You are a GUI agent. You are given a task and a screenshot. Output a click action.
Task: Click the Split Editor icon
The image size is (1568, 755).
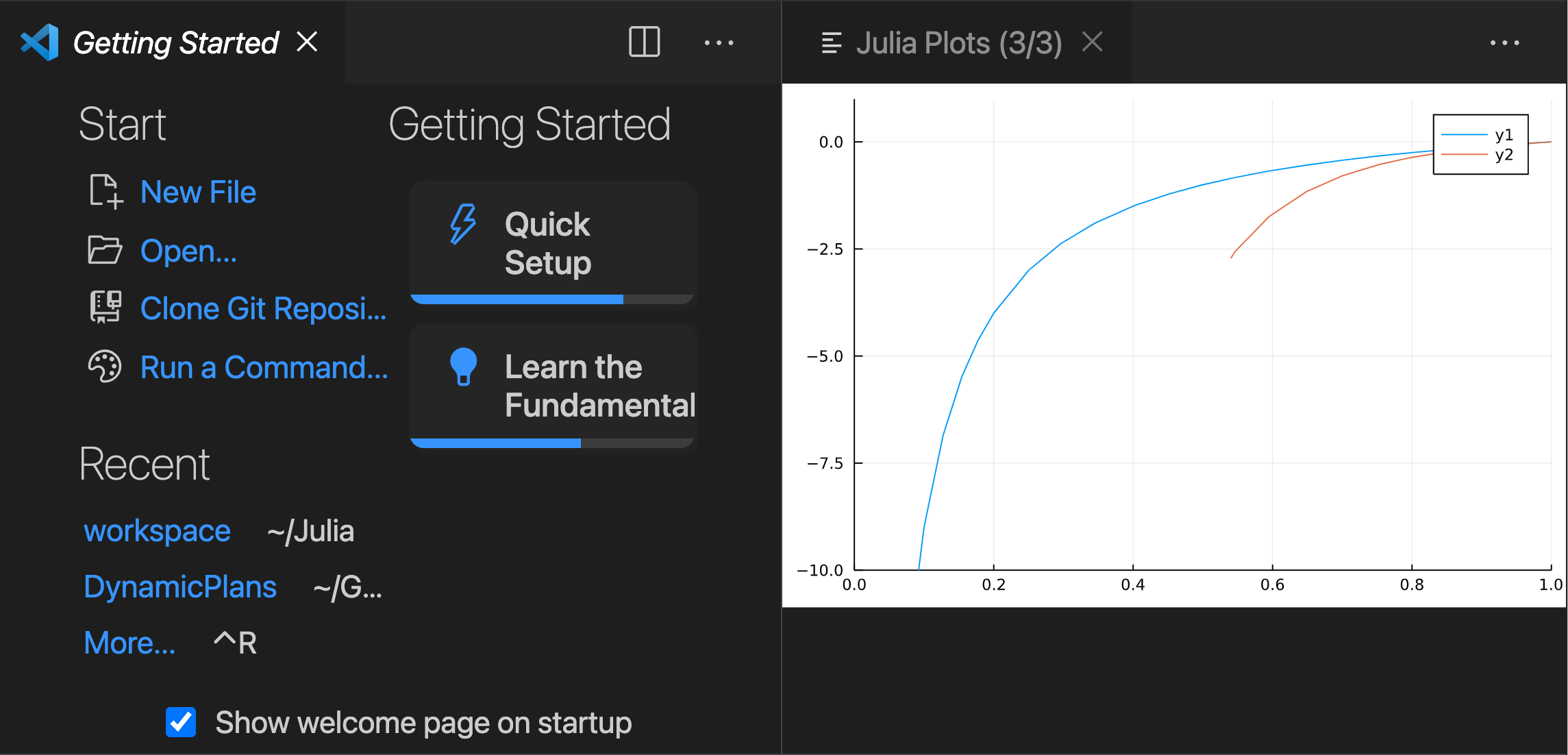click(643, 42)
